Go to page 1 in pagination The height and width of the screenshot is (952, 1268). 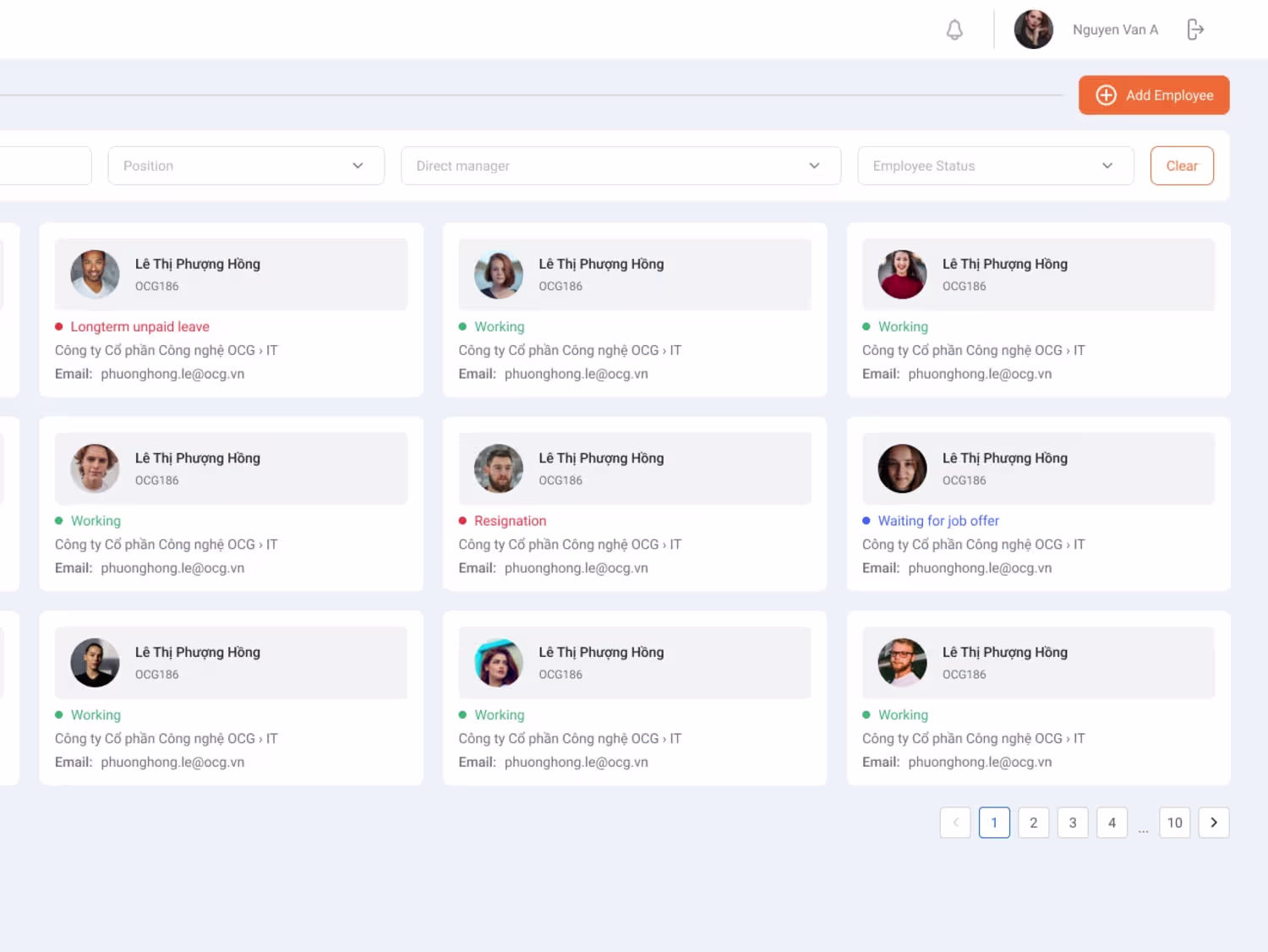pyautogui.click(x=994, y=823)
